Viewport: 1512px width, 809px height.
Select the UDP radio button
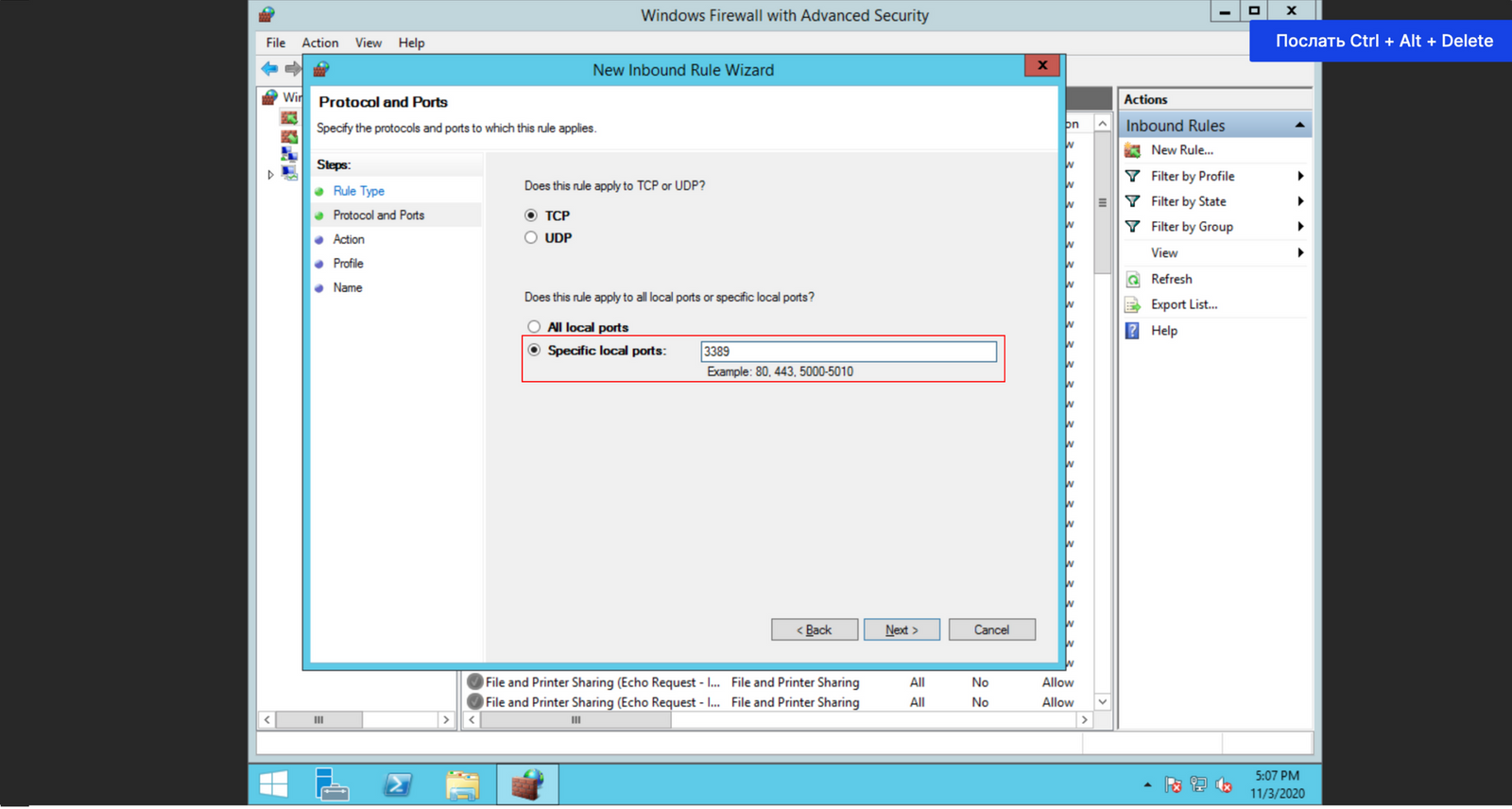point(531,237)
